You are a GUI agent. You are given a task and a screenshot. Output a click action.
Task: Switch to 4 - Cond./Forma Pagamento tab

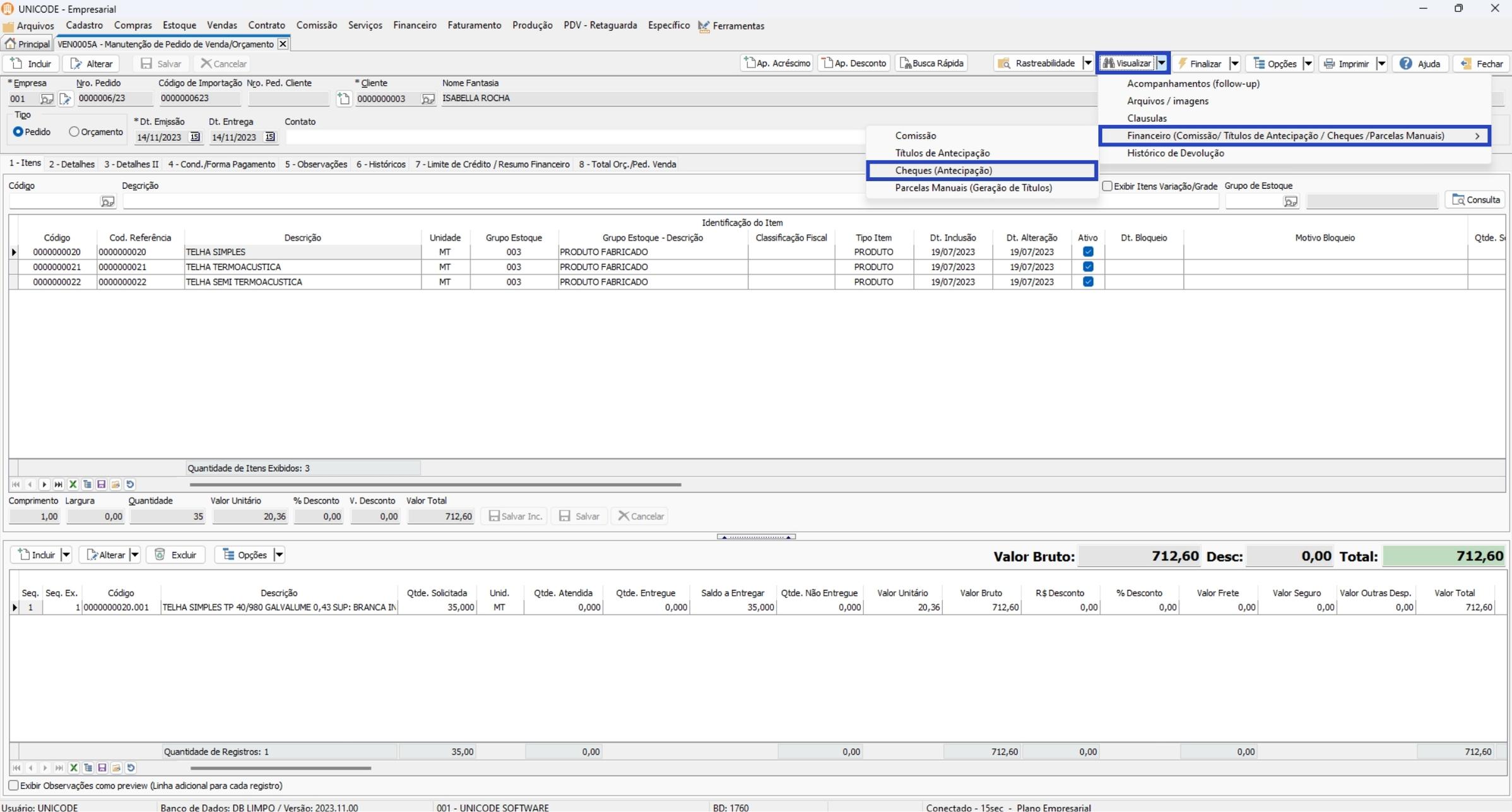click(221, 164)
